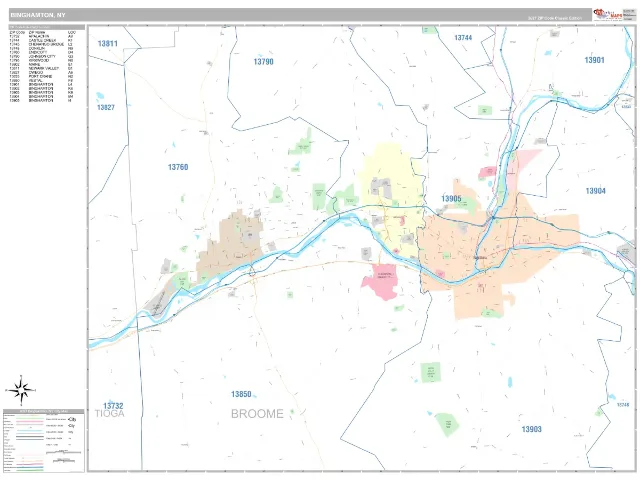
Task: Click the JOHNSON CITY row in ZIP index
Action: point(42,56)
